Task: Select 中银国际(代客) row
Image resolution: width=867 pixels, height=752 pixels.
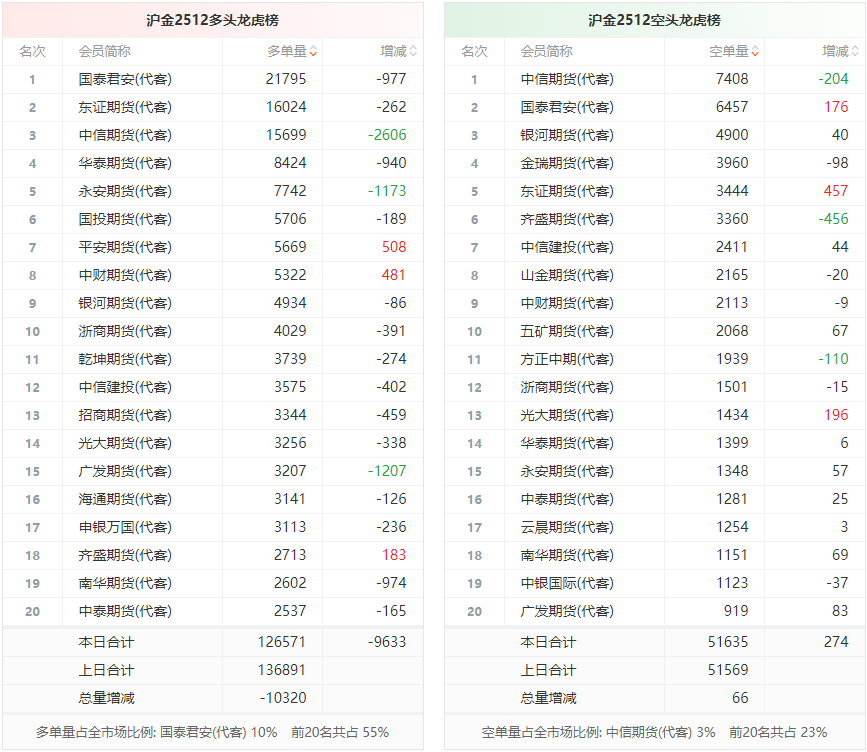Action: tap(655, 583)
